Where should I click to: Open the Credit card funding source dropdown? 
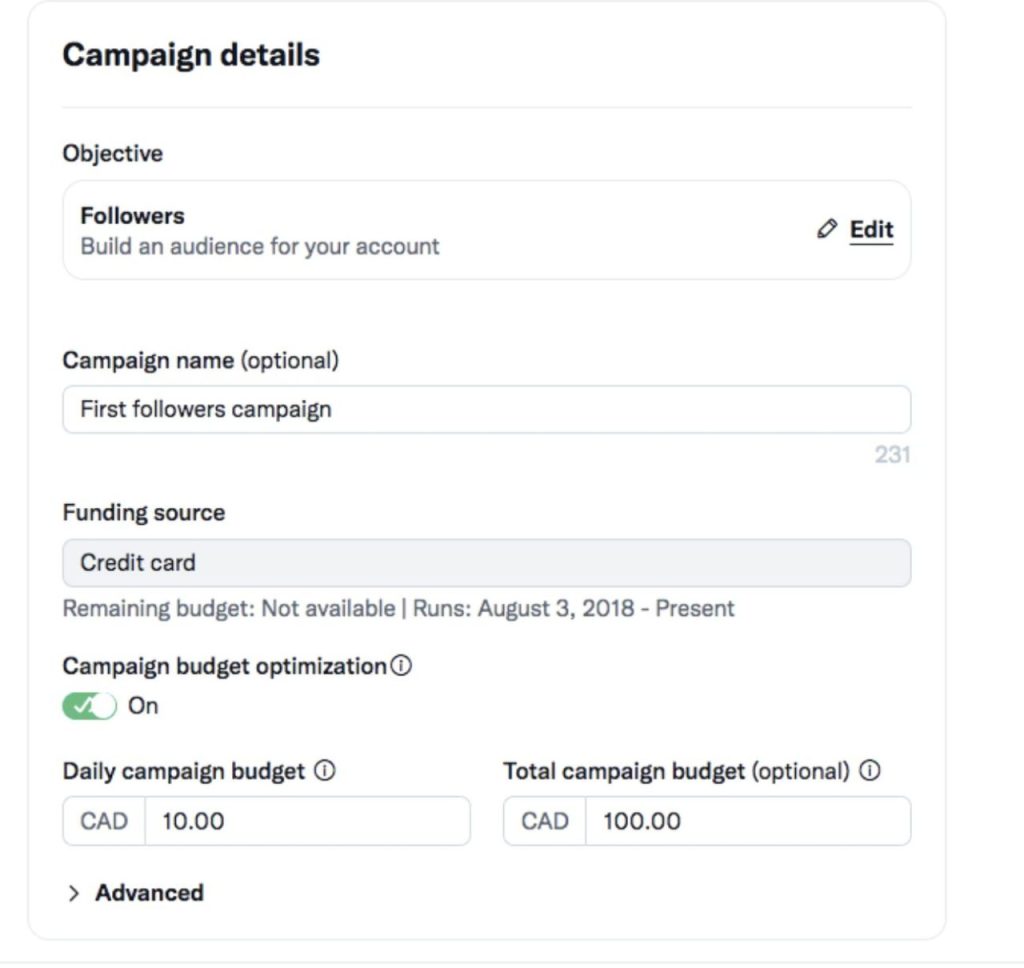pyautogui.click(x=487, y=563)
